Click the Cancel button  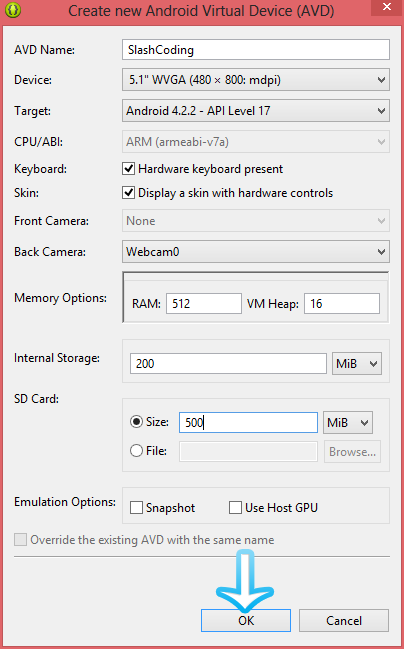tap(344, 620)
